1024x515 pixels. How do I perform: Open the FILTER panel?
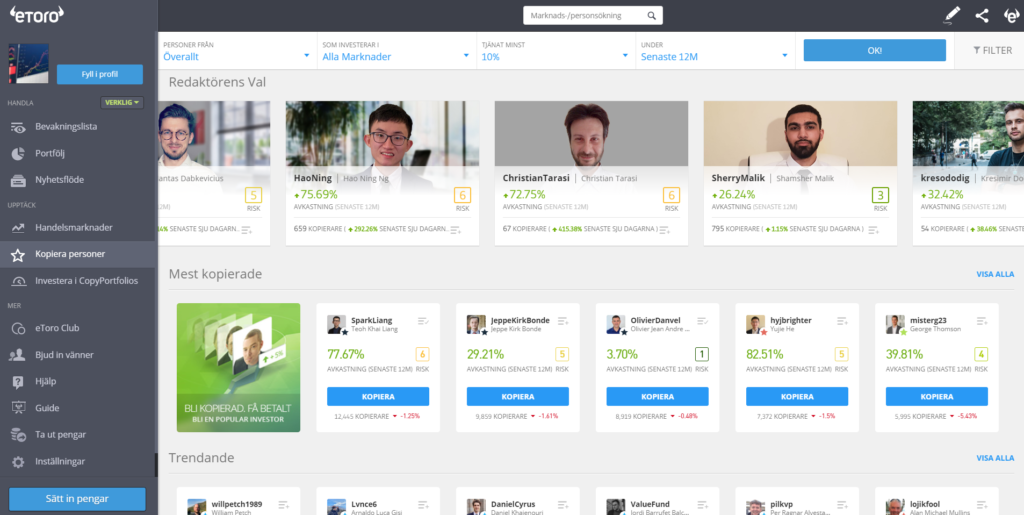992,50
